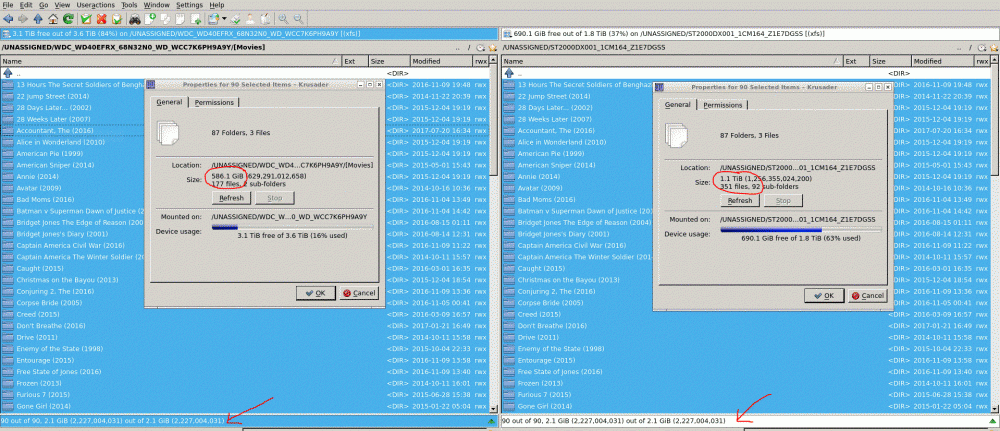Click Cancel in the right Properties dialog

[867, 296]
